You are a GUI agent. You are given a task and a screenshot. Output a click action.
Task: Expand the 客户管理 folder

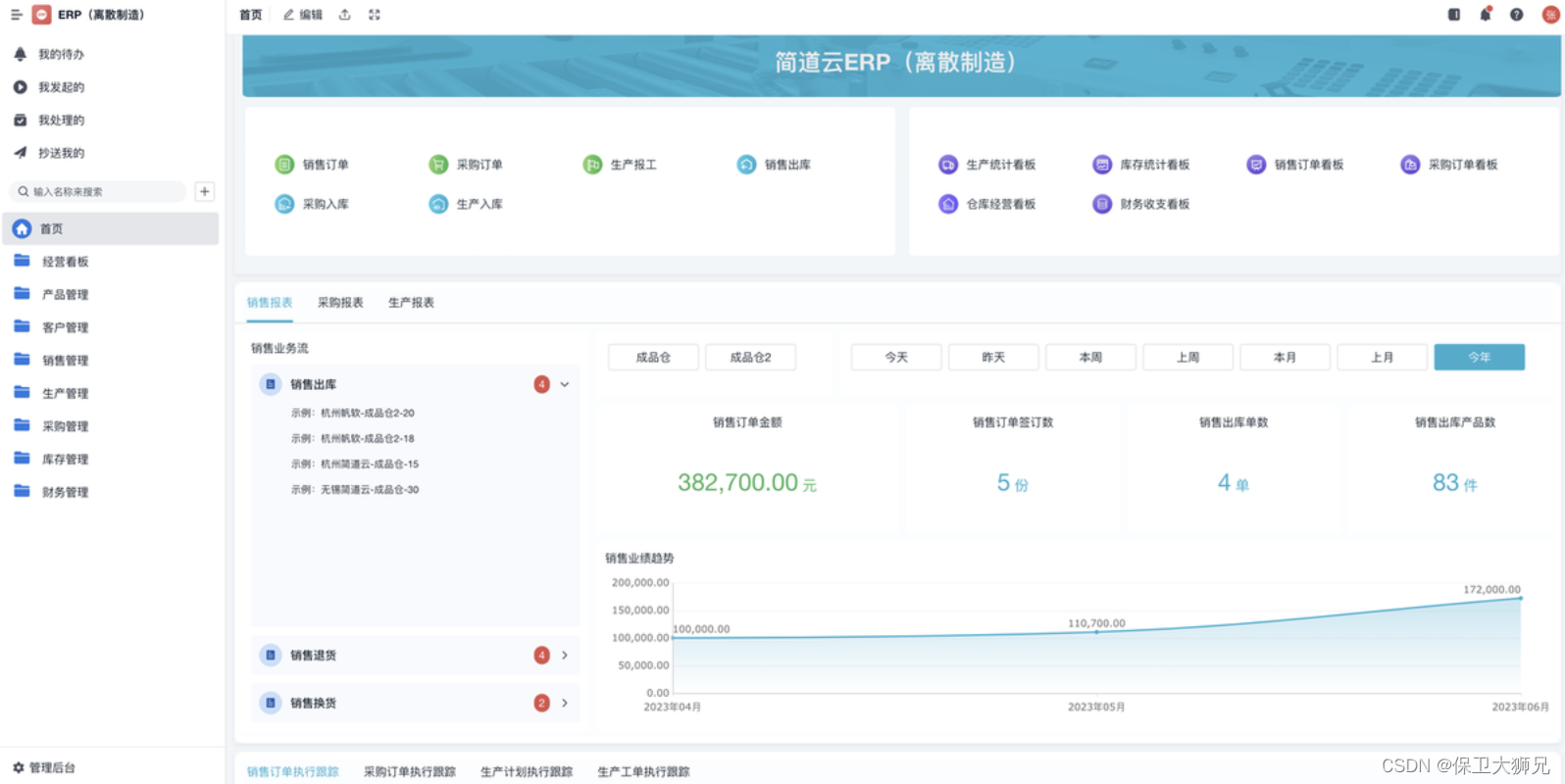pyautogui.click(x=111, y=327)
